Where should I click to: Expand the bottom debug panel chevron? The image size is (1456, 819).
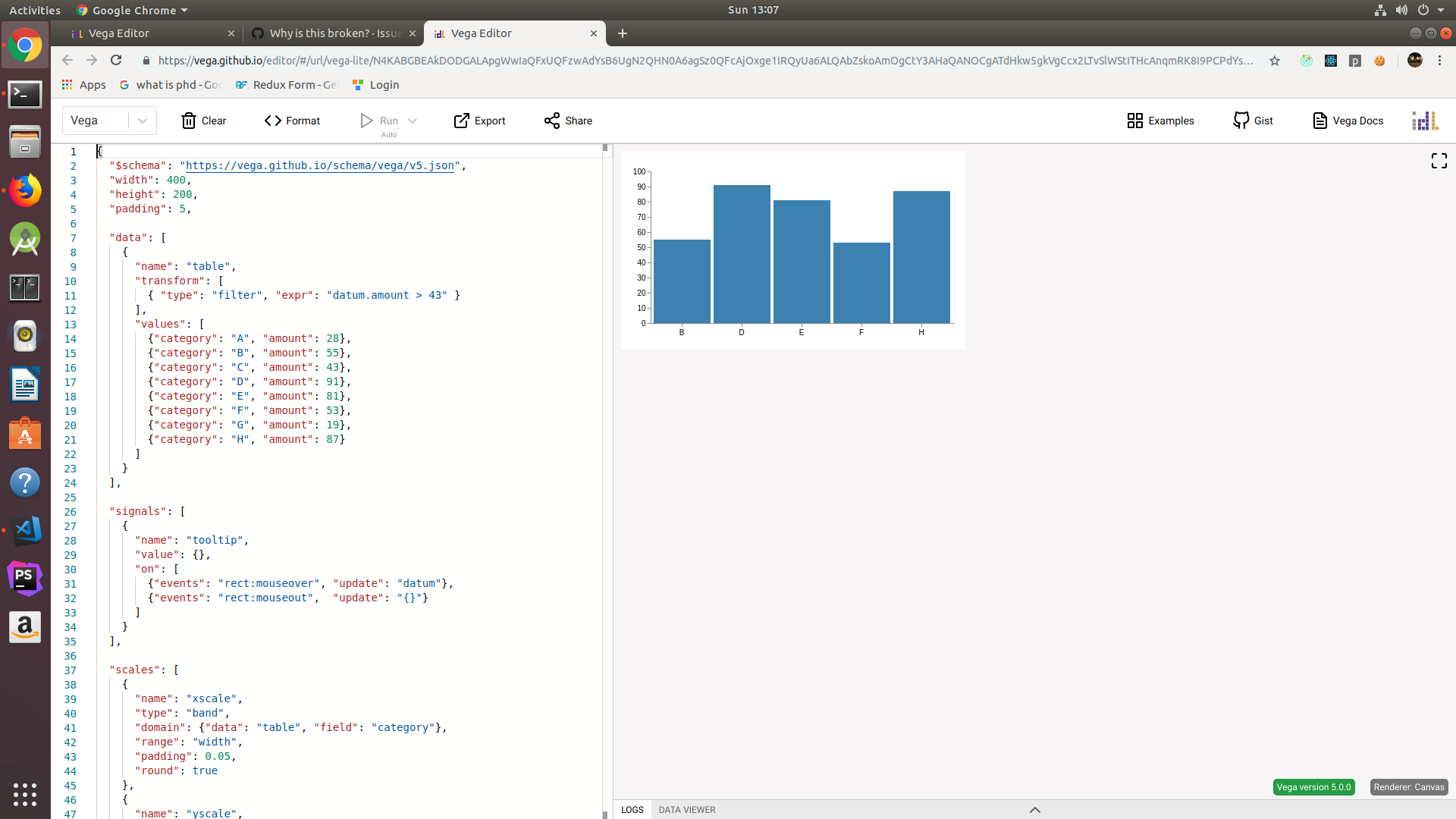tap(1034, 810)
